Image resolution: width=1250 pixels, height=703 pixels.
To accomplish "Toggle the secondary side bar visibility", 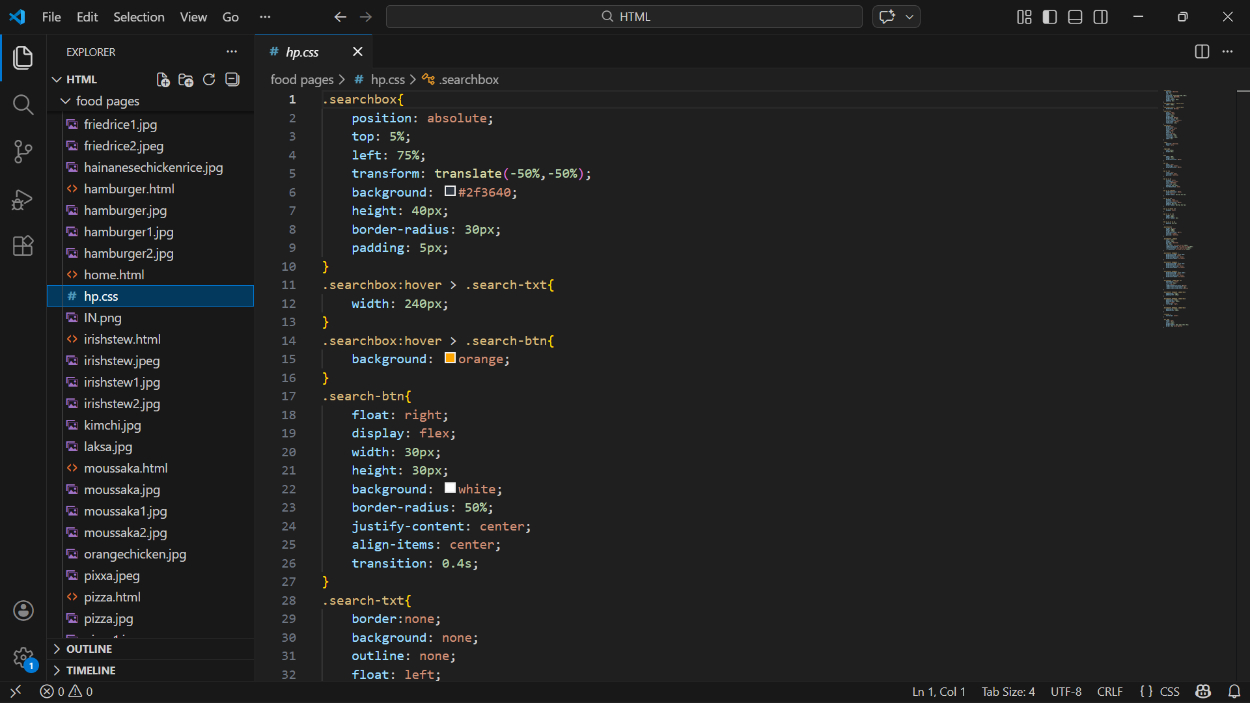I will (1100, 17).
